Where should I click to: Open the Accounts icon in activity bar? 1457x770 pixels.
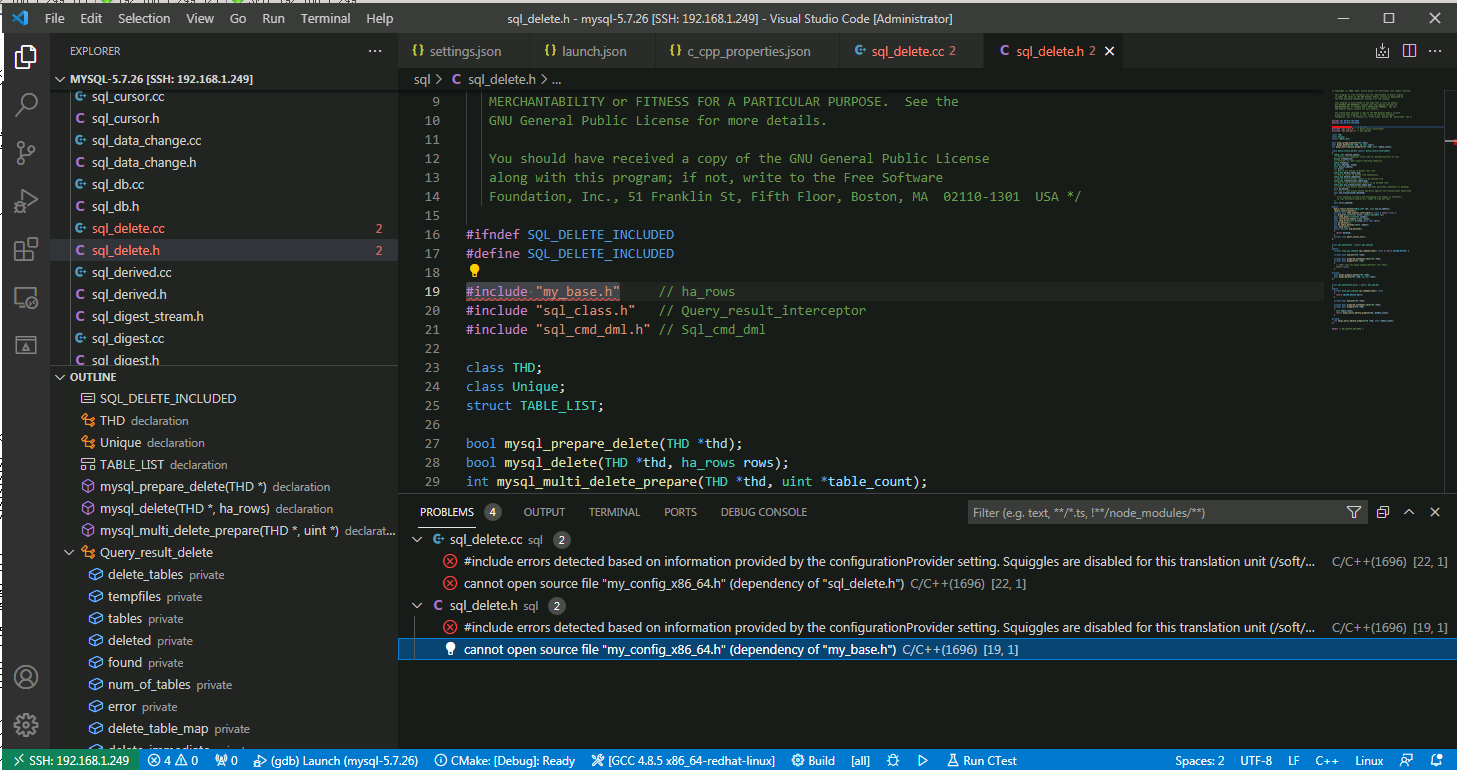pos(26,677)
